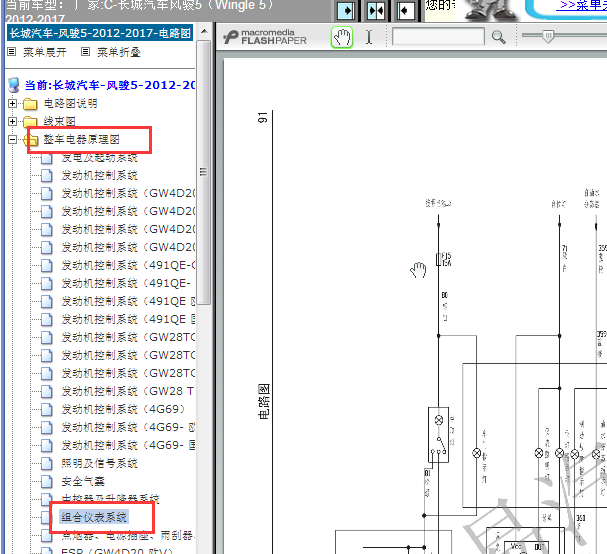Open 发动机控制系统（GW28 T entry
The width and height of the screenshot is (607, 554).
[x=128, y=391]
